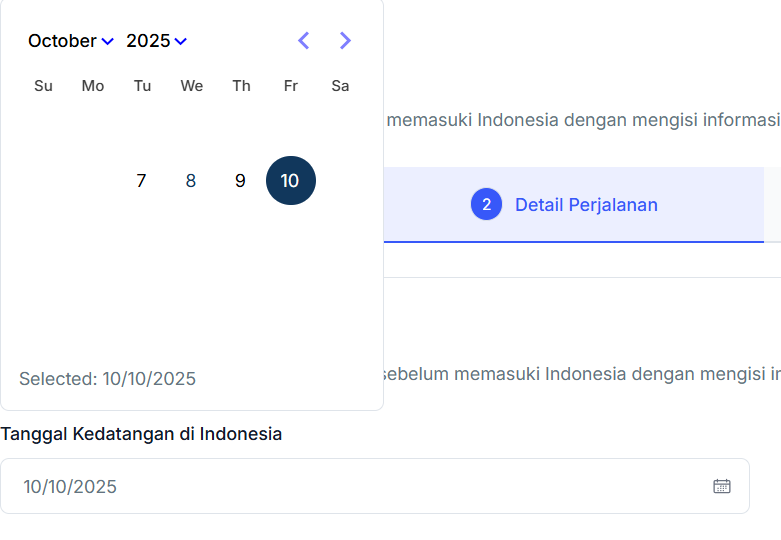Go to the next month arrow
This screenshot has height=540, width=781.
coord(345,41)
